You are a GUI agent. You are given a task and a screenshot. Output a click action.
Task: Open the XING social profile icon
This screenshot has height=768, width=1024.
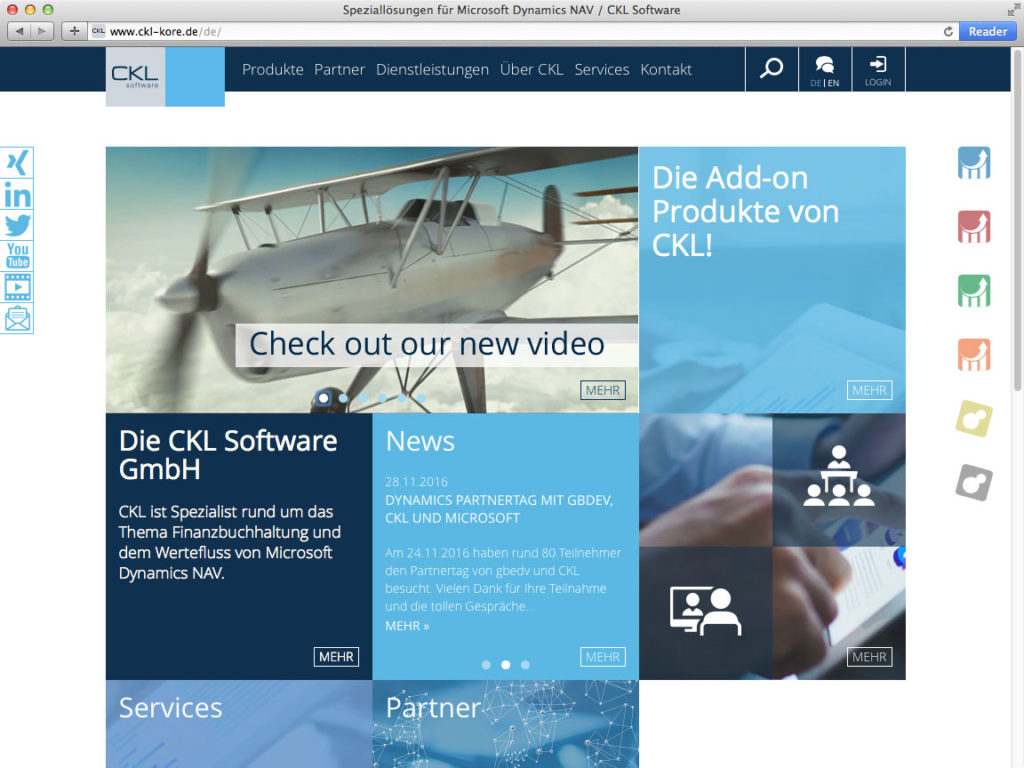17,163
